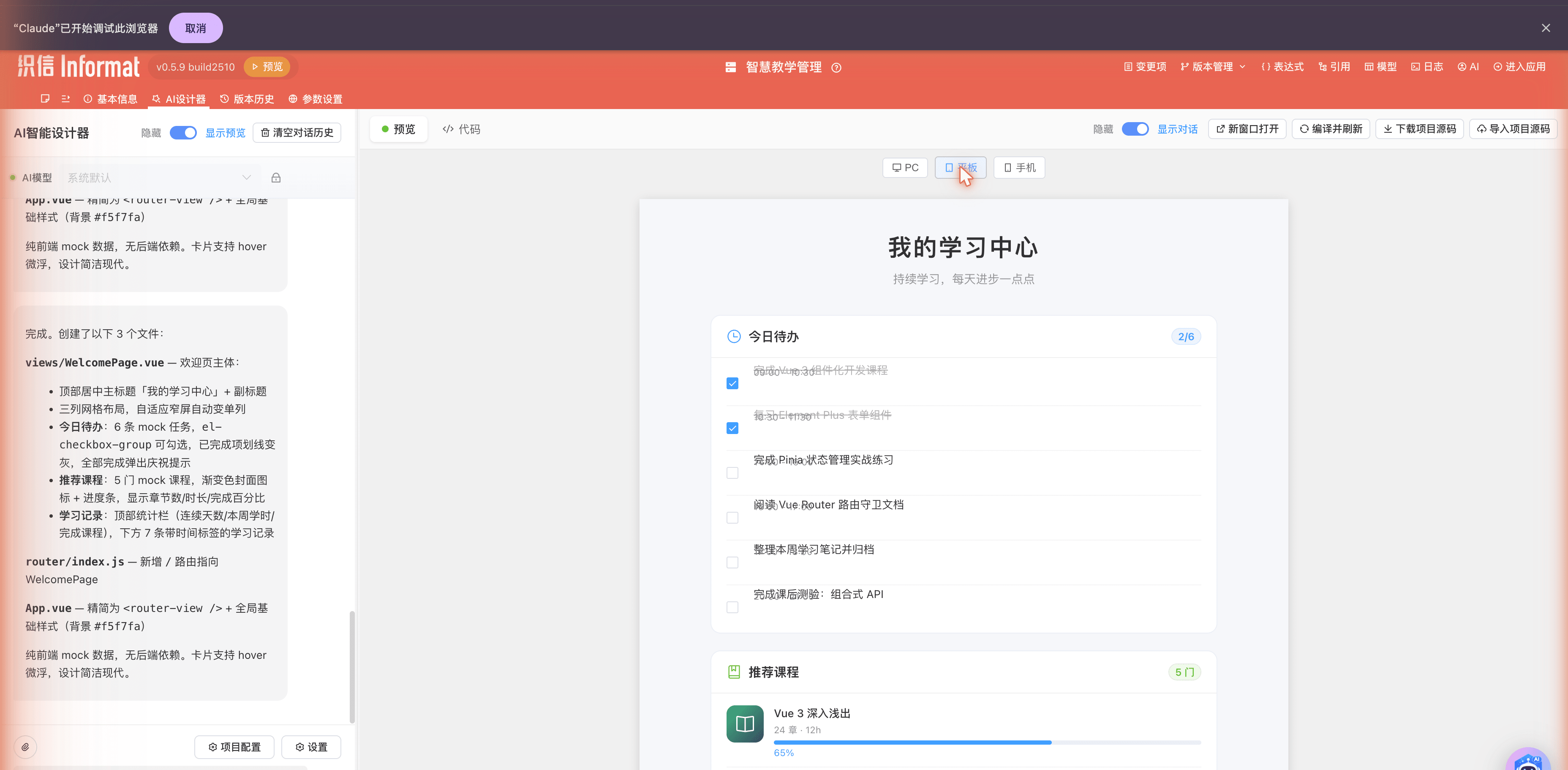Screen dimensions: 1568x770
Task: Click 编译并刷新 button
Action: point(1331,129)
